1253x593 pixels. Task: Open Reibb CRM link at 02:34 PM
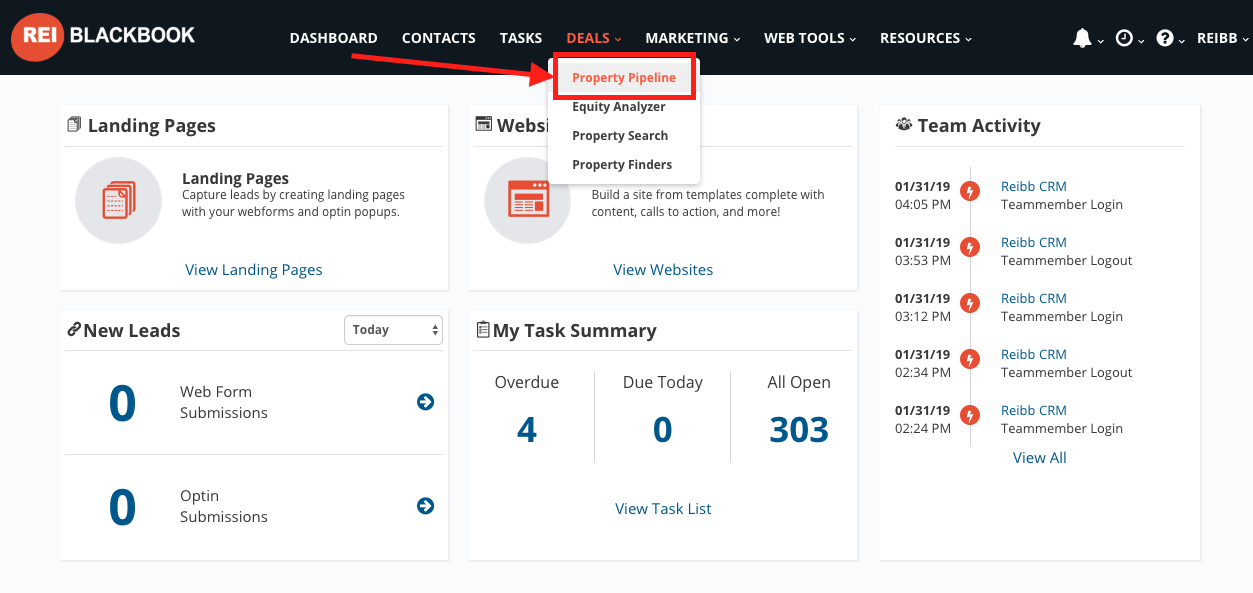(1034, 355)
